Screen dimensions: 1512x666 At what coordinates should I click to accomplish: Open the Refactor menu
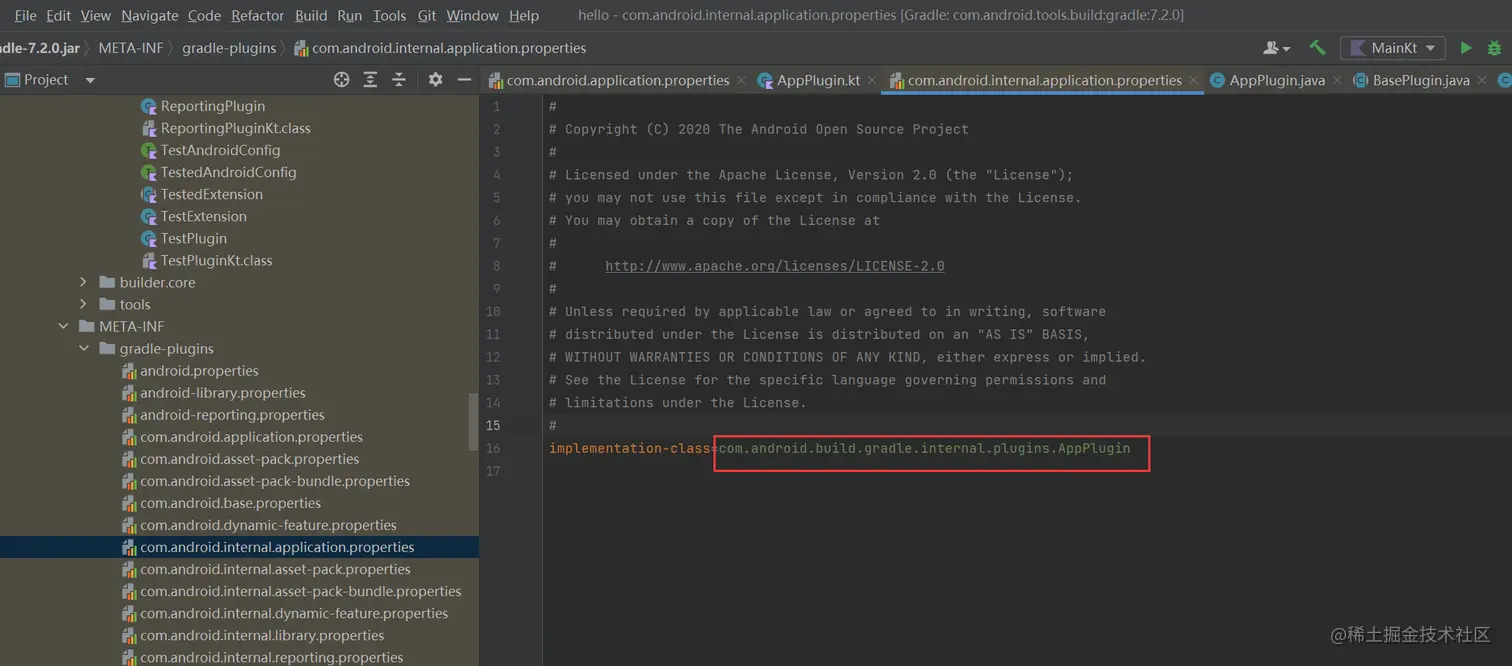258,15
